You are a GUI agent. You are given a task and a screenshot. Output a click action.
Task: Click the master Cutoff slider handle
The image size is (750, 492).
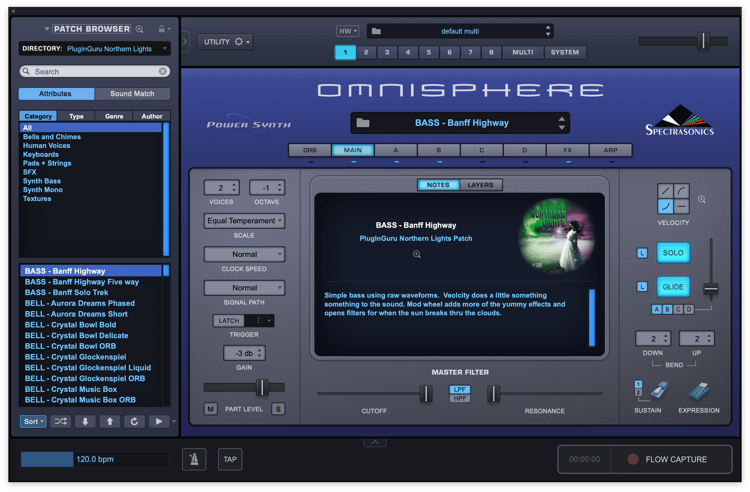426,394
